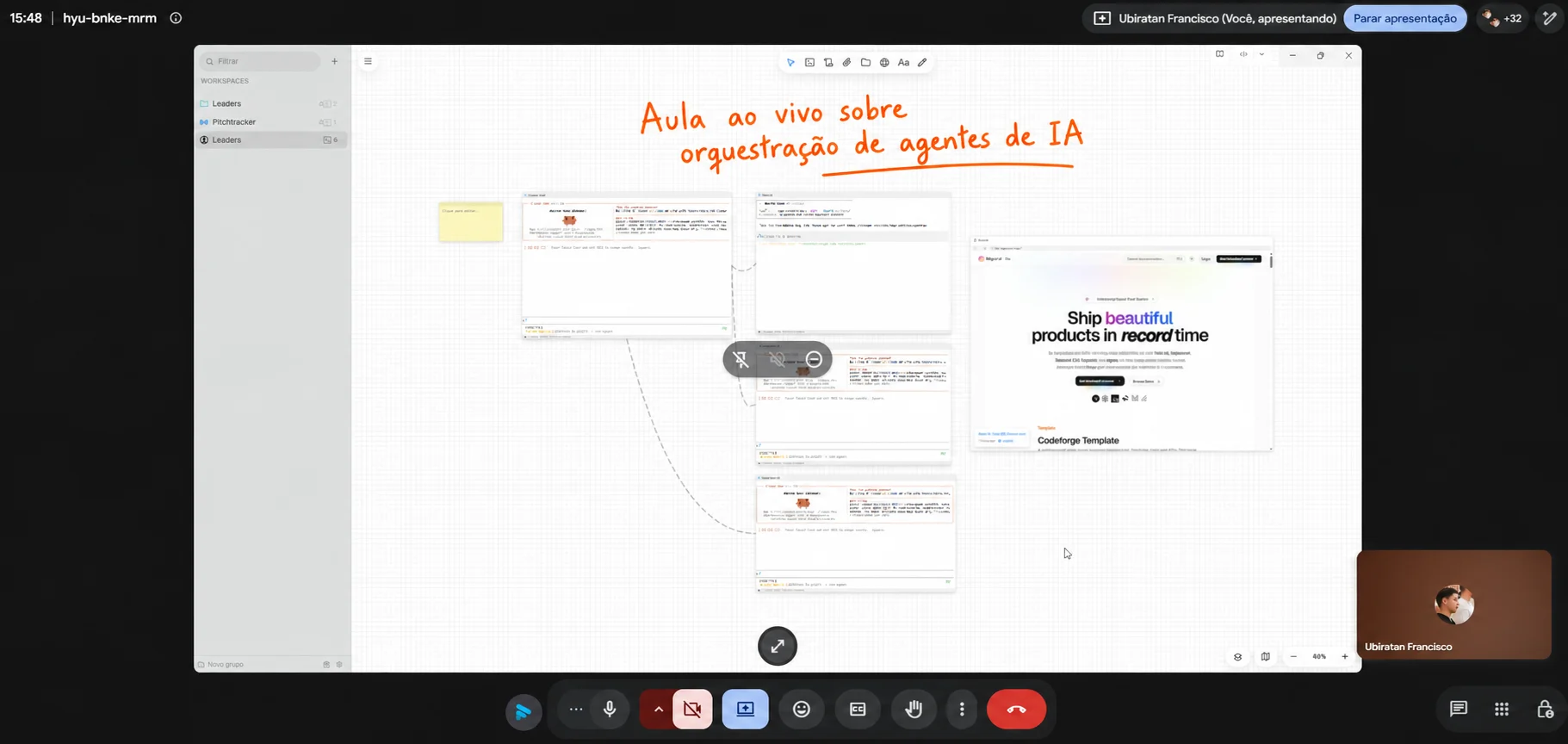Open the Leaders folder workspace at top
The width and height of the screenshot is (1568, 744).
point(270,103)
